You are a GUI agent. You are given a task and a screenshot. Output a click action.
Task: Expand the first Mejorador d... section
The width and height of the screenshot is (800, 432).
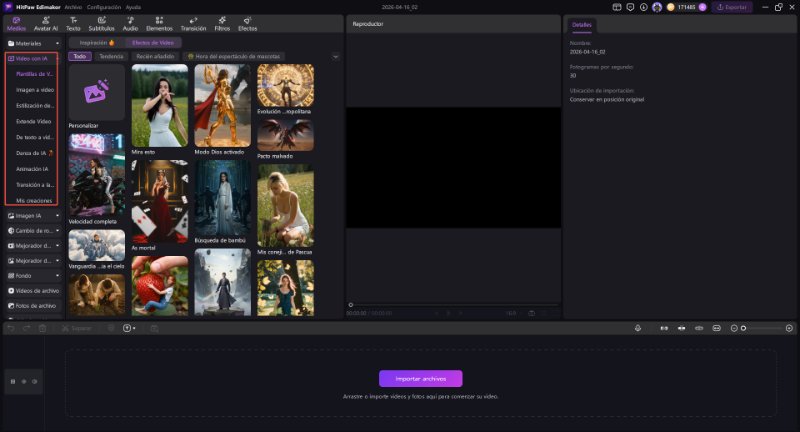pos(34,246)
